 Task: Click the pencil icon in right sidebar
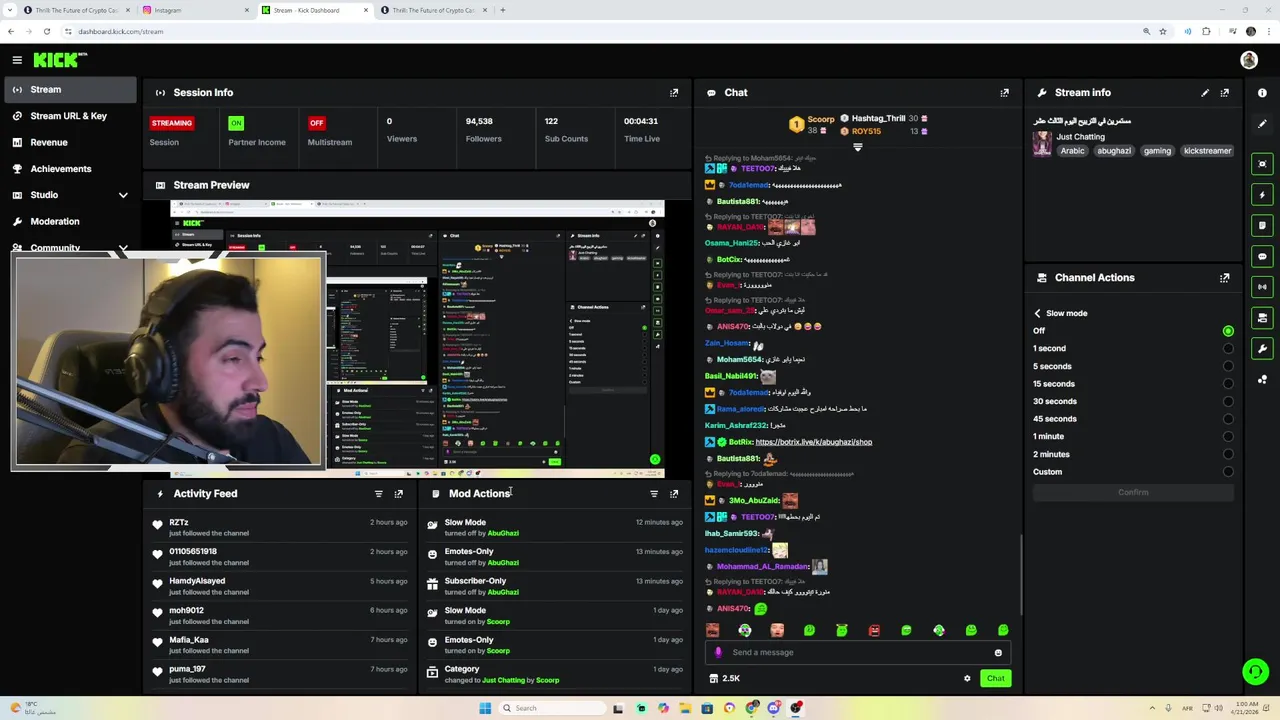click(1262, 124)
